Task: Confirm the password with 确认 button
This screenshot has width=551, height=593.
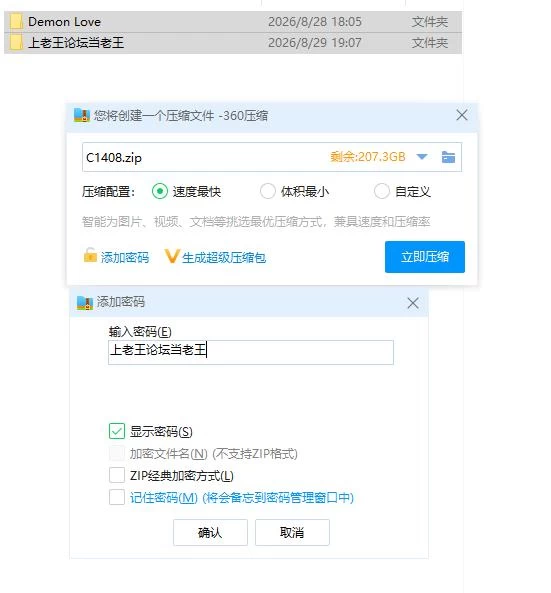Action: 210,532
